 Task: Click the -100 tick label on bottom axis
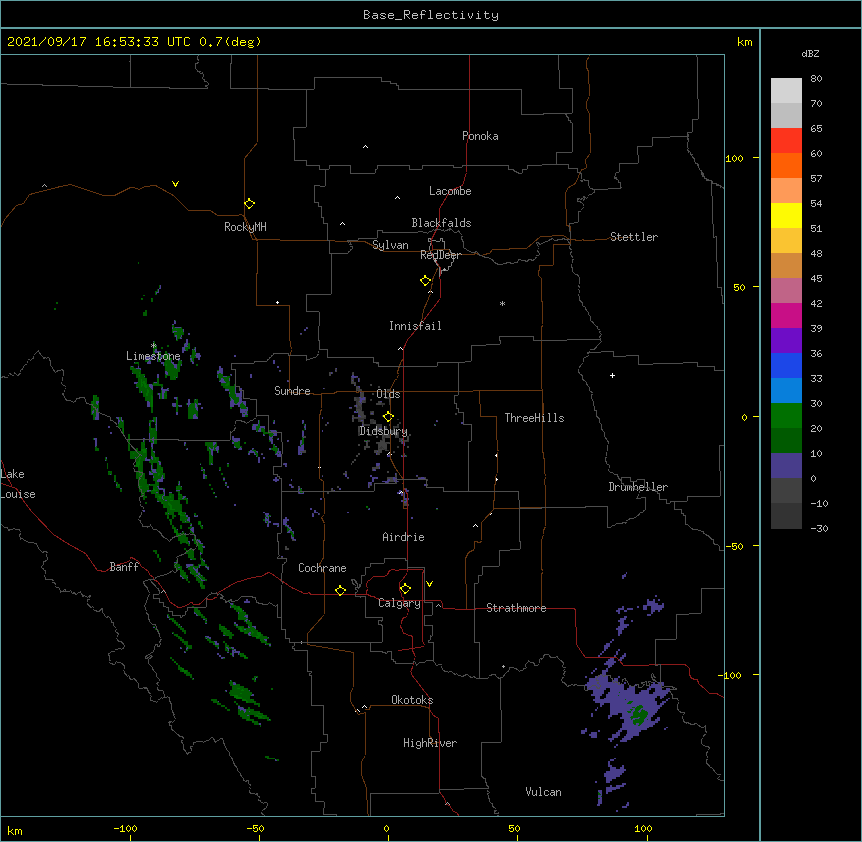125,828
